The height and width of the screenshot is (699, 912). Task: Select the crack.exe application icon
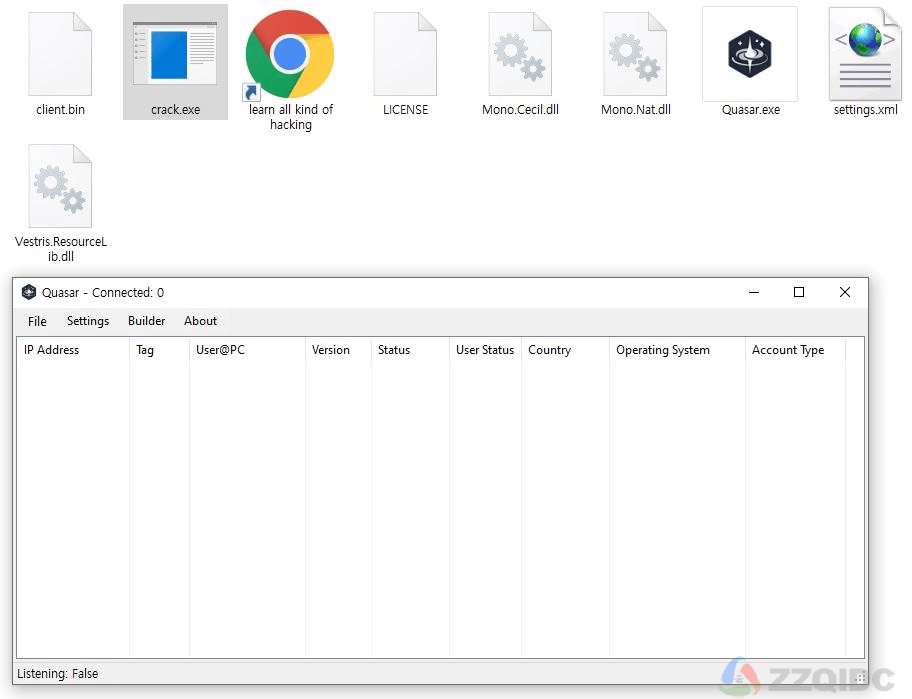coord(175,54)
